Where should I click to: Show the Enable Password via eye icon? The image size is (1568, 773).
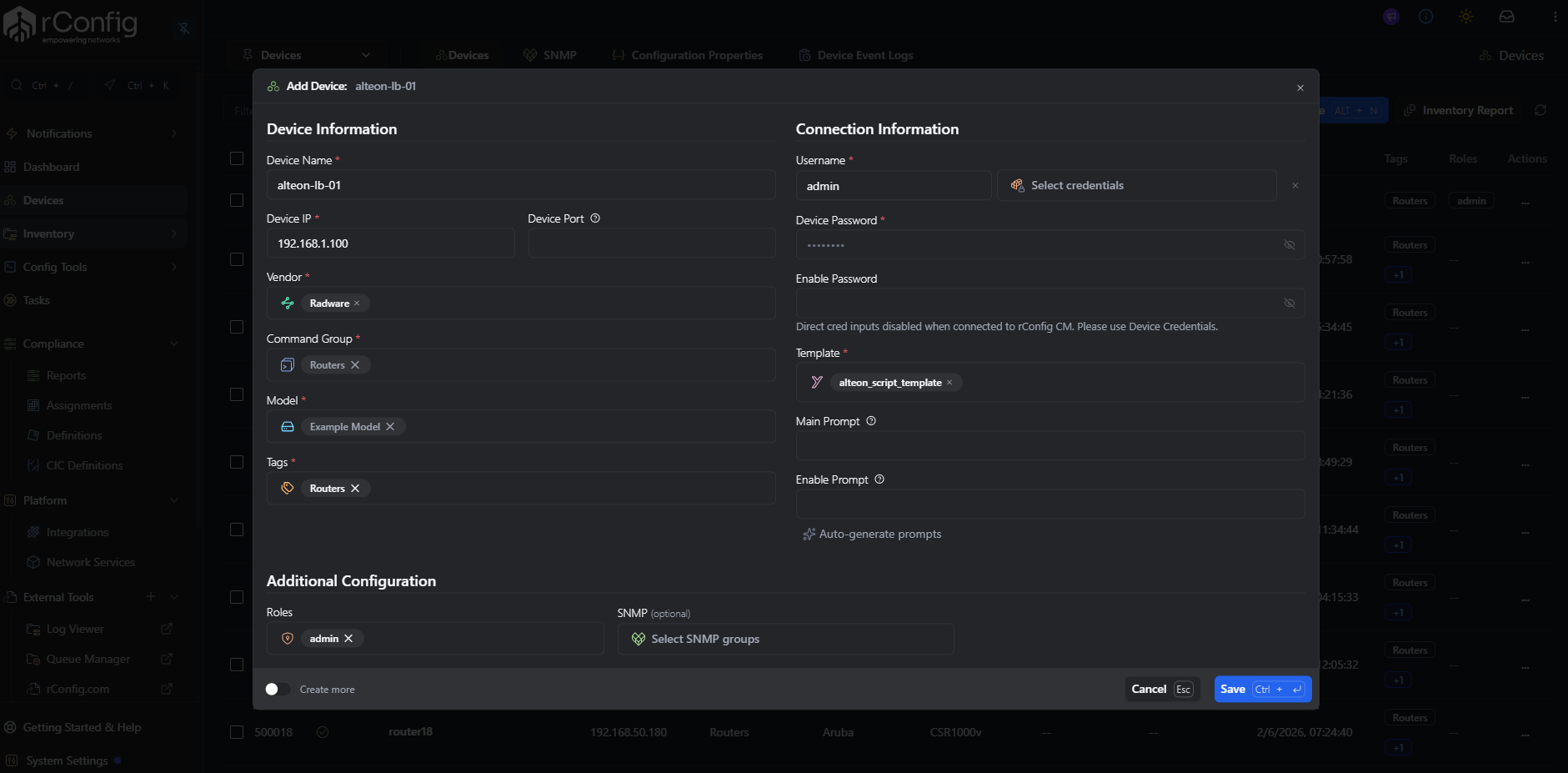(1289, 303)
